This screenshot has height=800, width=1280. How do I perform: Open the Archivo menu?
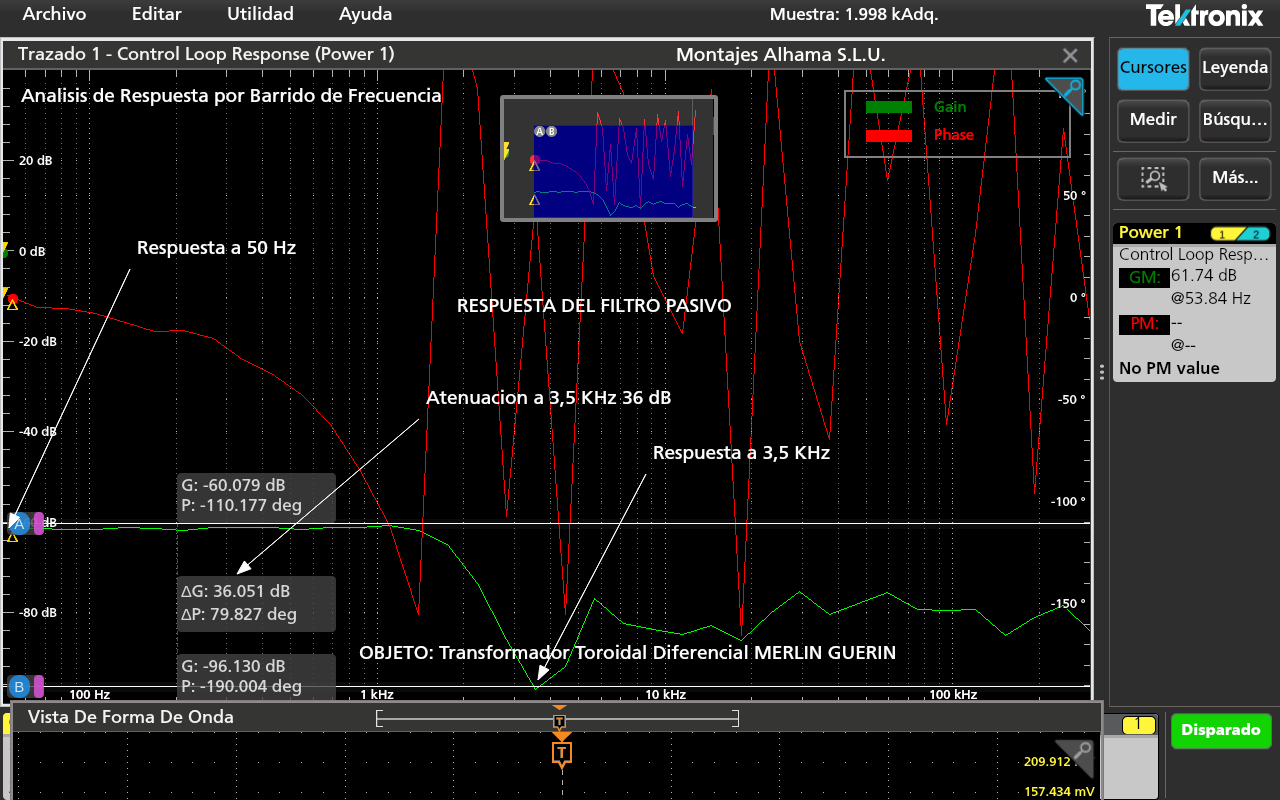click(x=54, y=15)
